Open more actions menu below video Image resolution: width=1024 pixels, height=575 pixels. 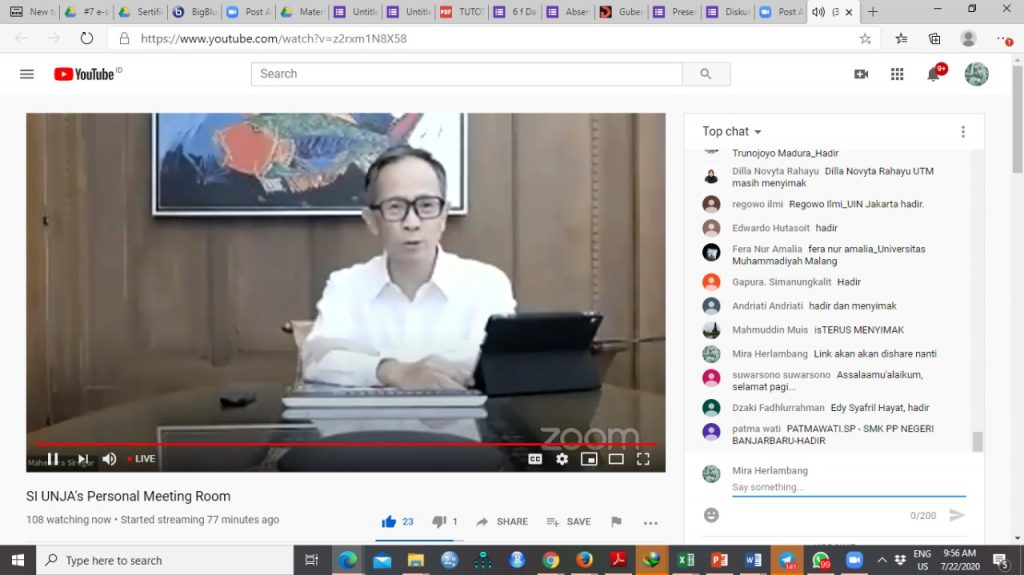(x=650, y=523)
